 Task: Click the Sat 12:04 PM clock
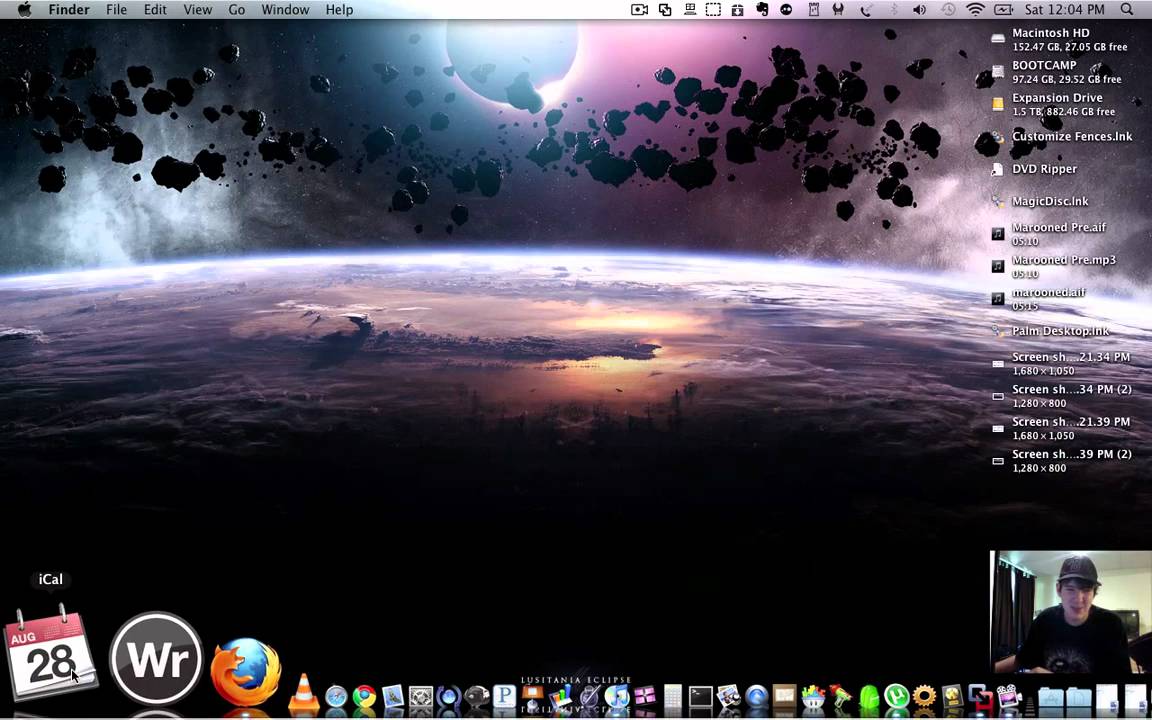(1065, 10)
